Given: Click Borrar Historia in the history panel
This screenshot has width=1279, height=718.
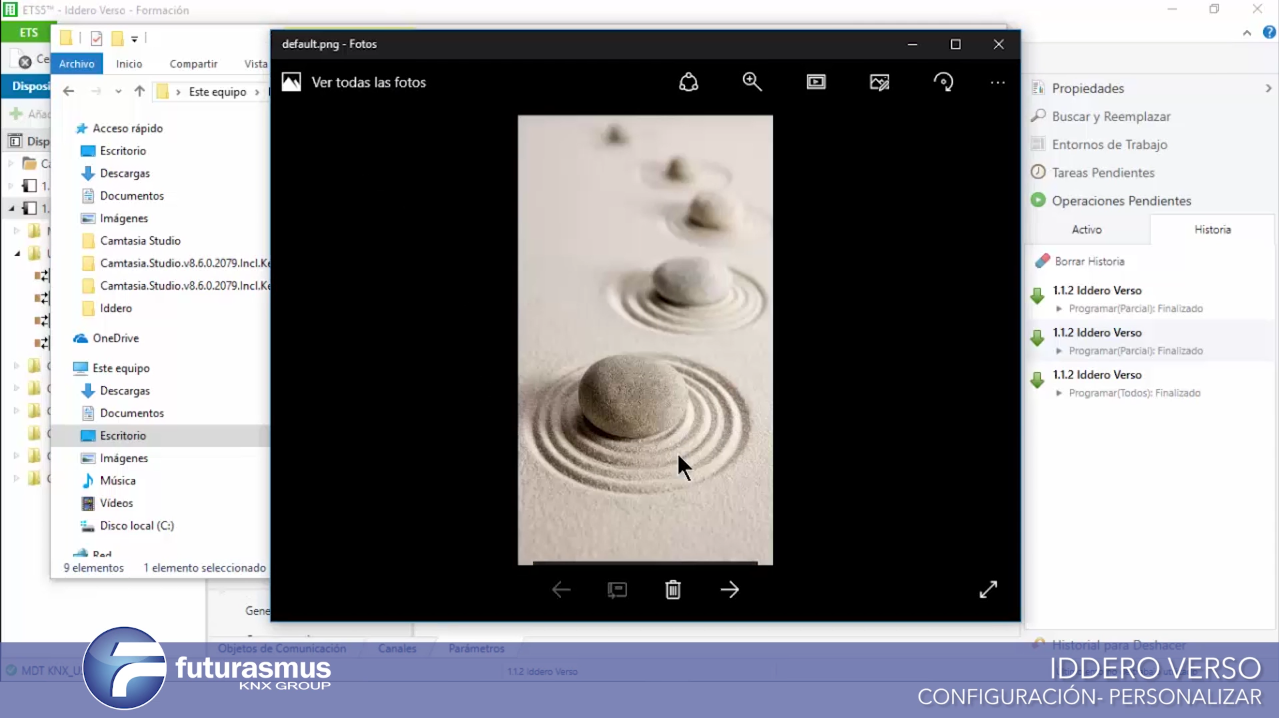Looking at the screenshot, I should [1089, 261].
